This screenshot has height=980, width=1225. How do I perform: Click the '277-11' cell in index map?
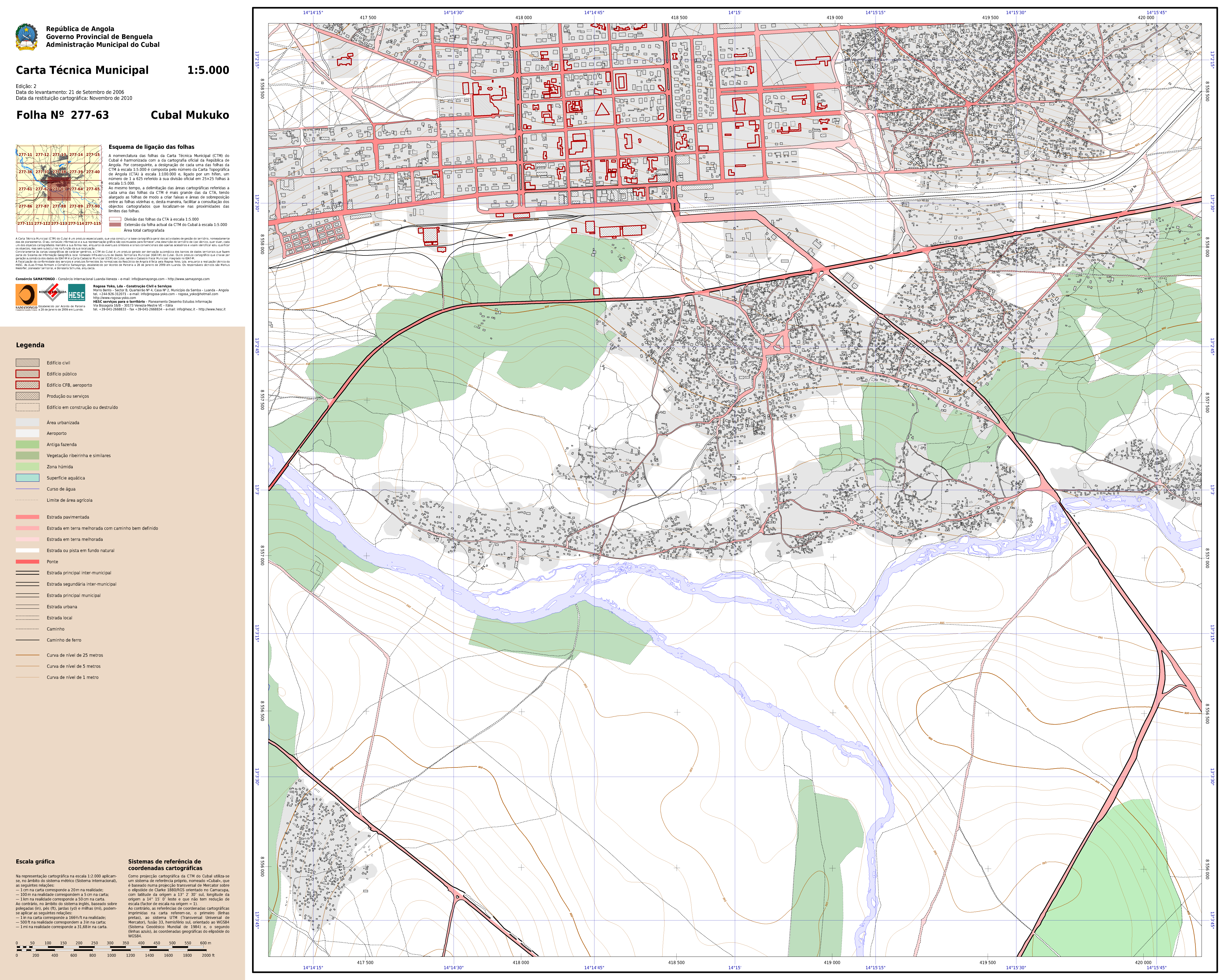(26, 155)
